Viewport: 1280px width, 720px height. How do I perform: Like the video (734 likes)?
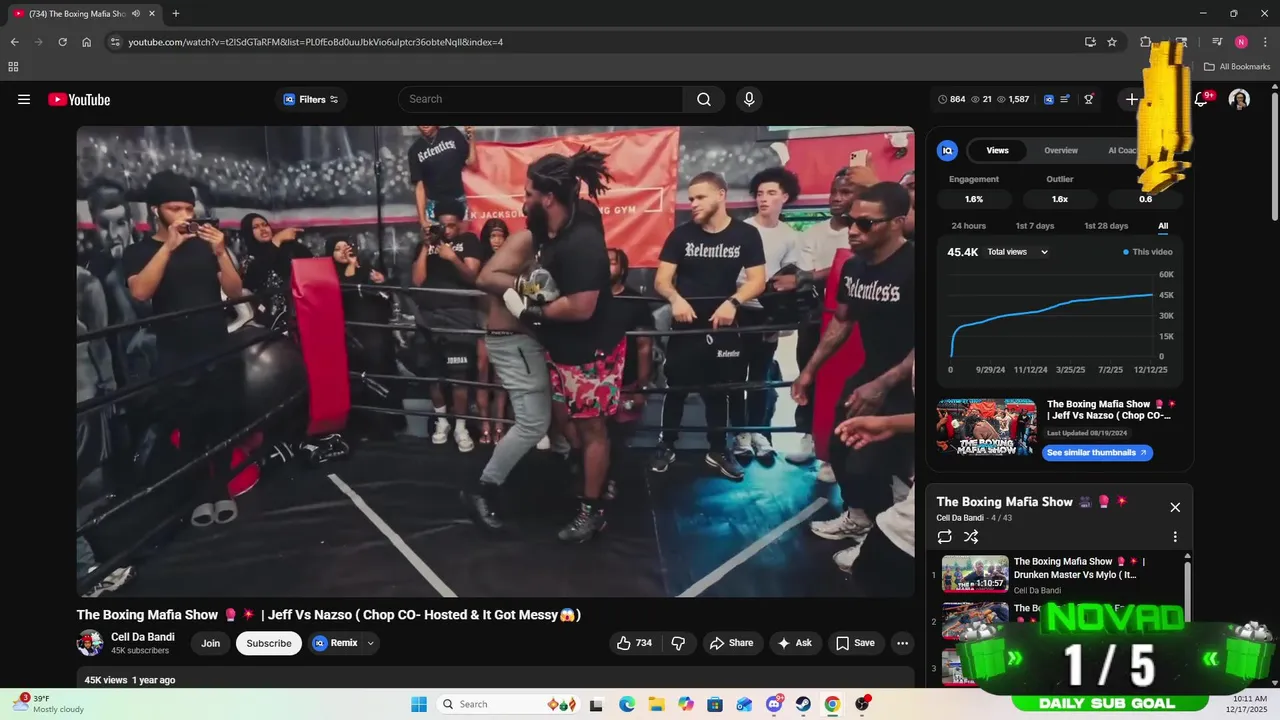click(x=636, y=643)
